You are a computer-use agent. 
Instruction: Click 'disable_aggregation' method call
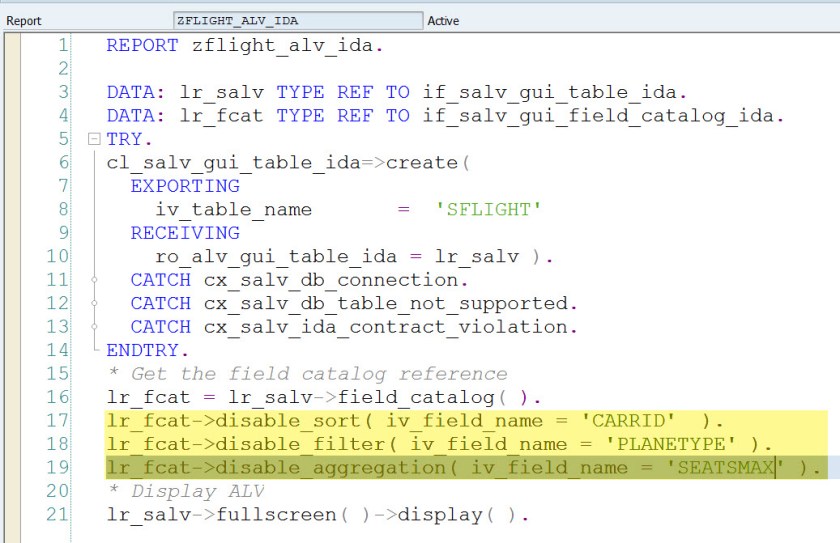click(x=331, y=468)
